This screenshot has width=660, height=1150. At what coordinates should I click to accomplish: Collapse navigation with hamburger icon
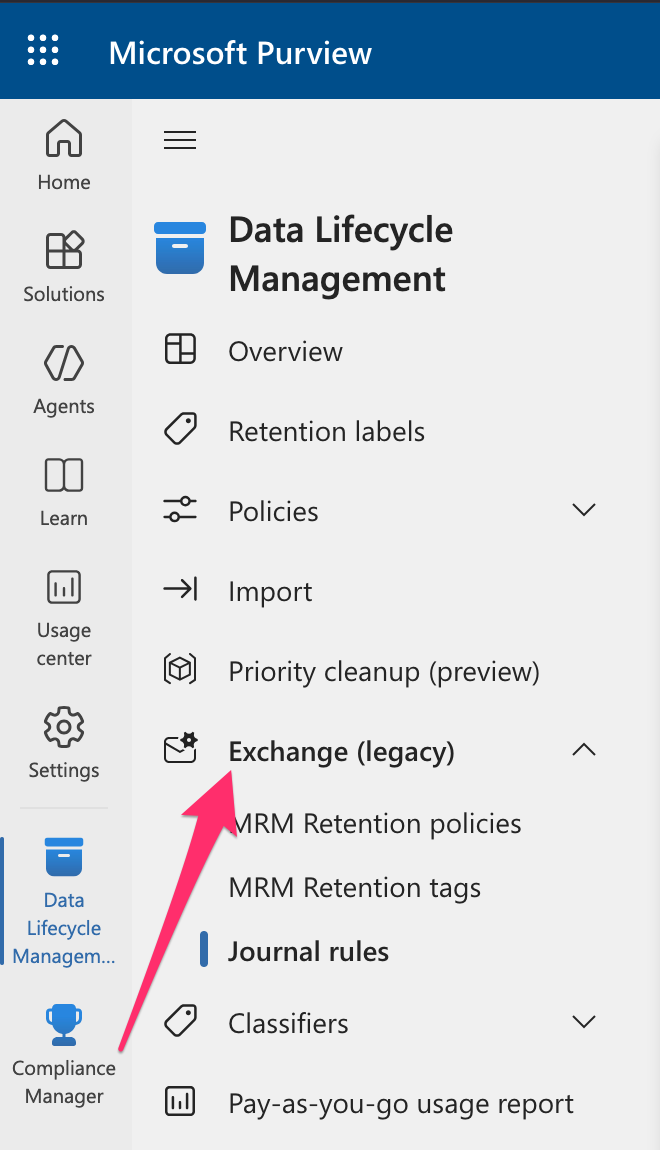pyautogui.click(x=180, y=139)
